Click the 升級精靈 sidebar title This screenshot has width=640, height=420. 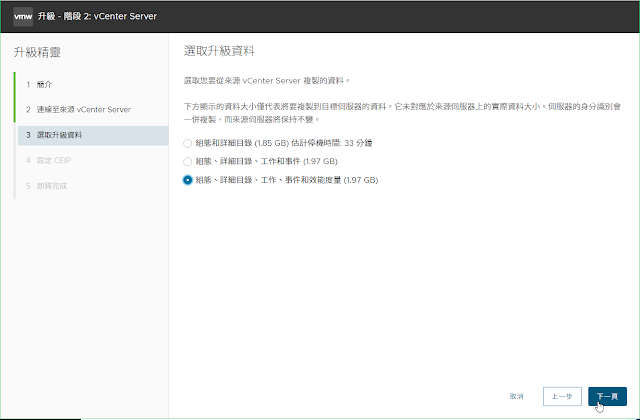37,52
